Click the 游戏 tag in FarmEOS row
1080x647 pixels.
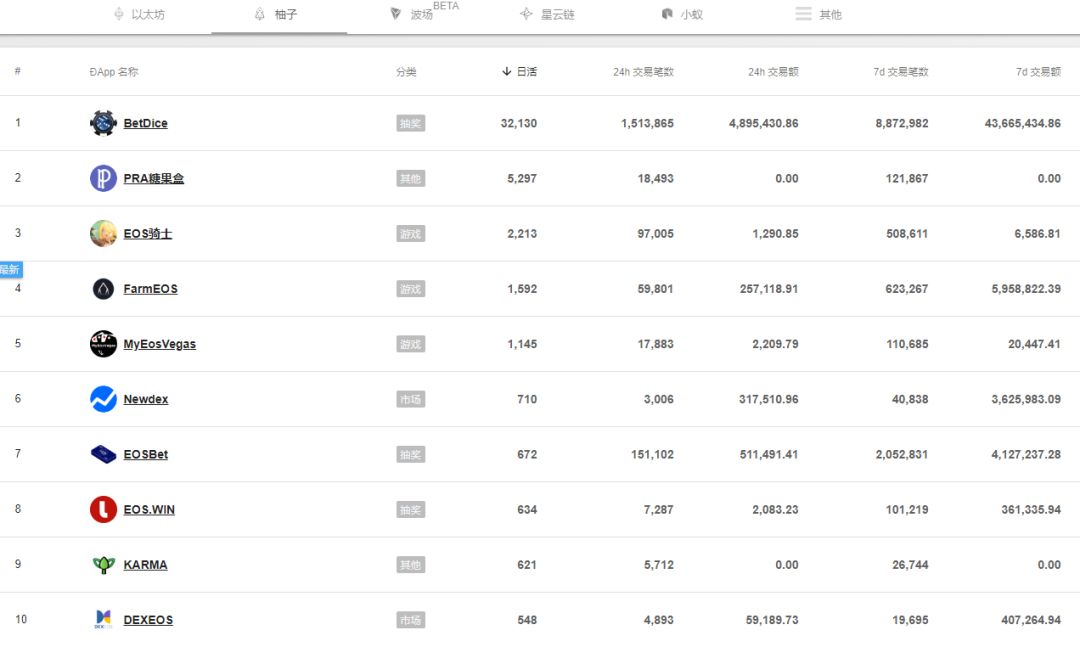tap(411, 289)
